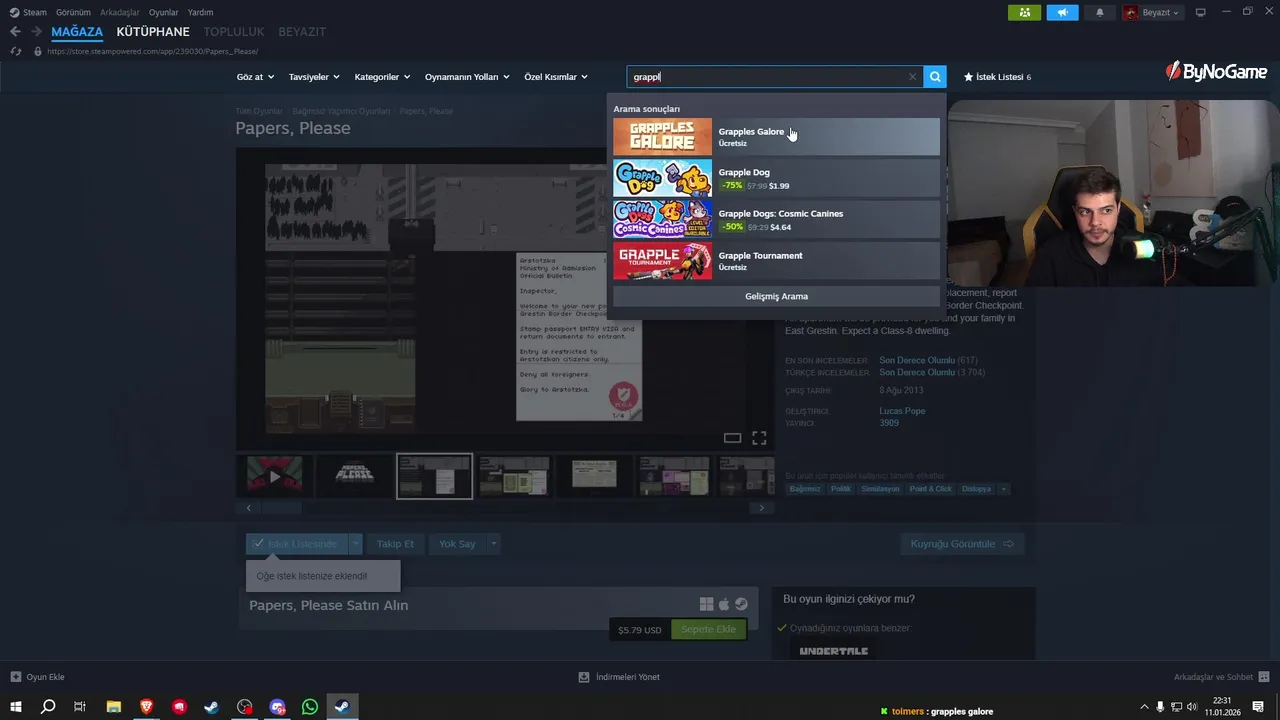Open WhatsApp from the taskbar
This screenshot has width=1280, height=720.
coord(309,707)
